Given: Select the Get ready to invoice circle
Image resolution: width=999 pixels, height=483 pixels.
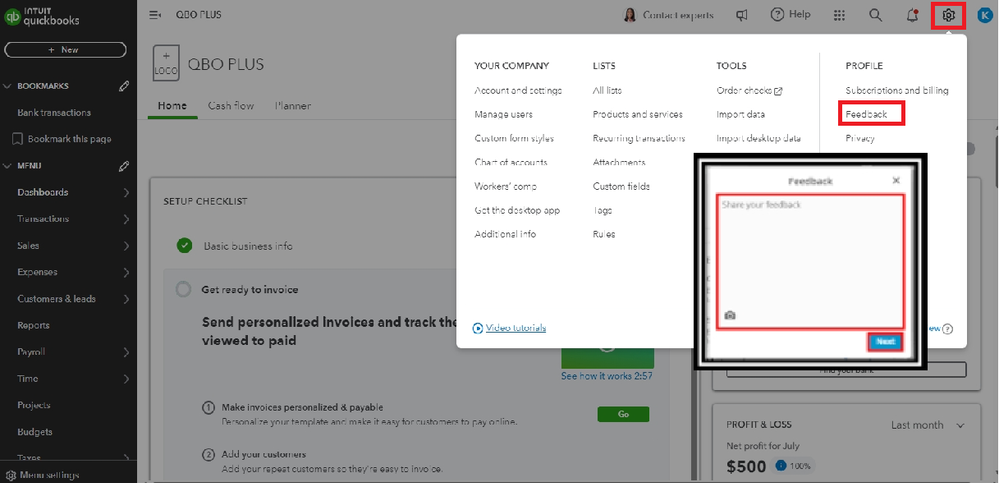Looking at the screenshot, I should coord(183,289).
